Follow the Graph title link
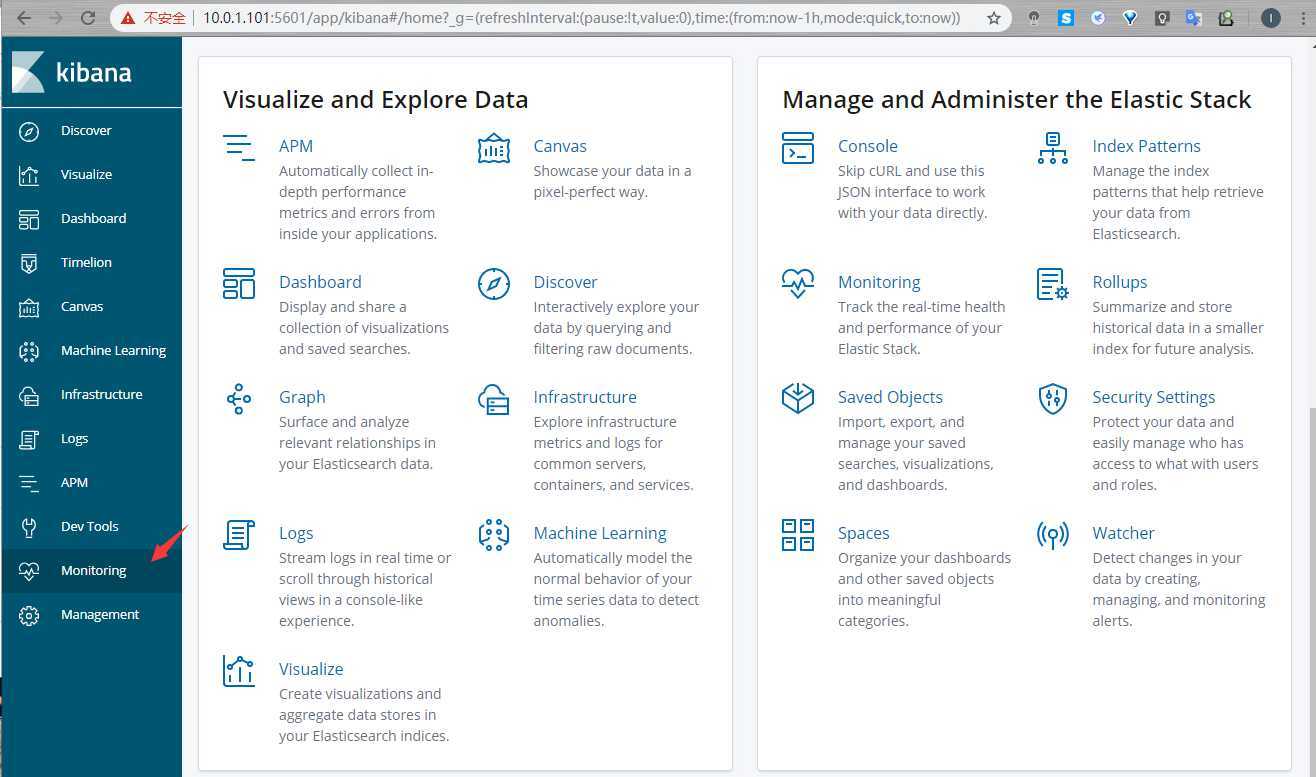The image size is (1316, 777). pos(302,397)
